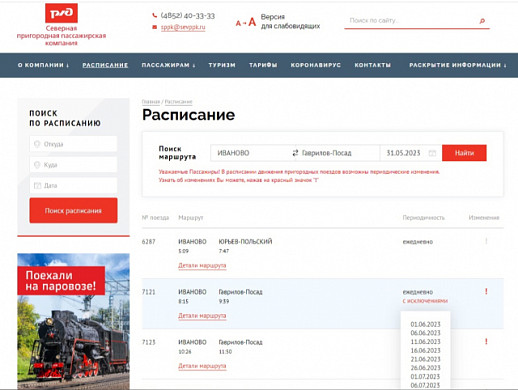Open the Контакты nav item

372,65
